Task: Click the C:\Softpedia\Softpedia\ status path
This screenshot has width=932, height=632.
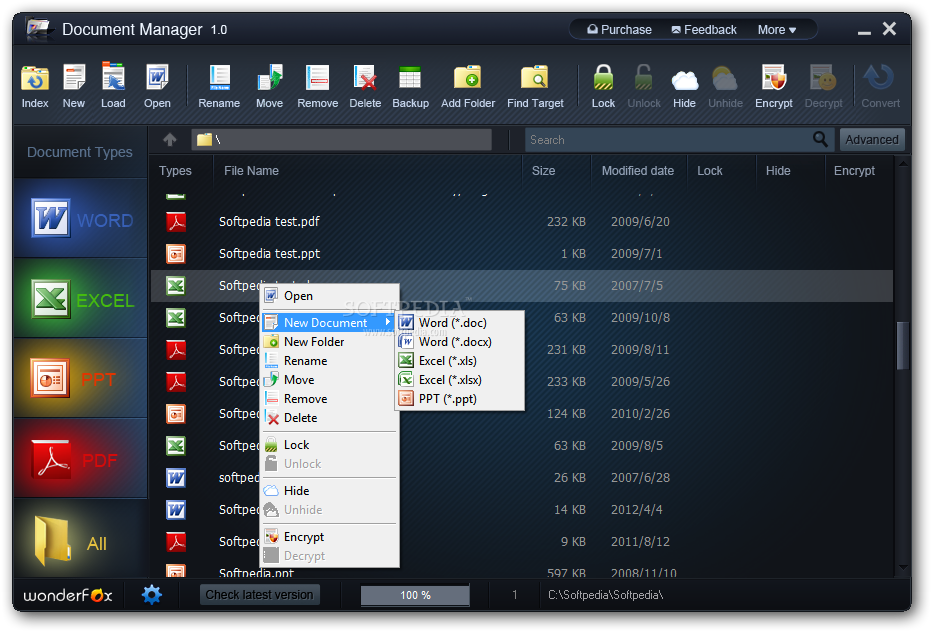Action: [605, 595]
